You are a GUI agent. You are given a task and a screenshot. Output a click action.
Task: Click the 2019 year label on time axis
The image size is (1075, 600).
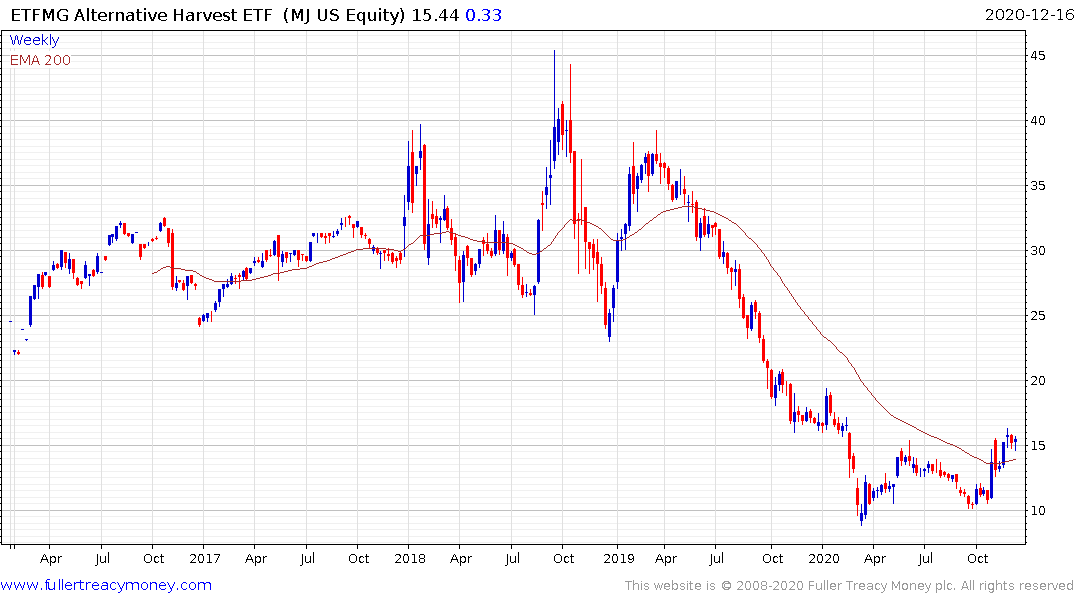click(618, 559)
